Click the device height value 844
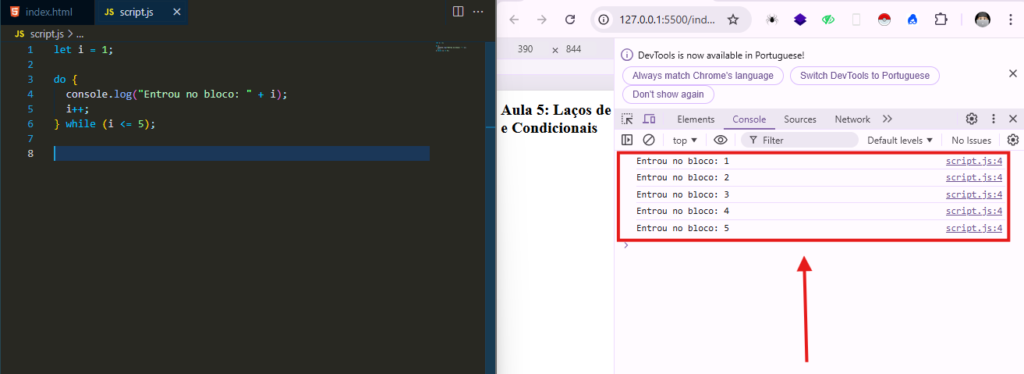 pos(573,49)
